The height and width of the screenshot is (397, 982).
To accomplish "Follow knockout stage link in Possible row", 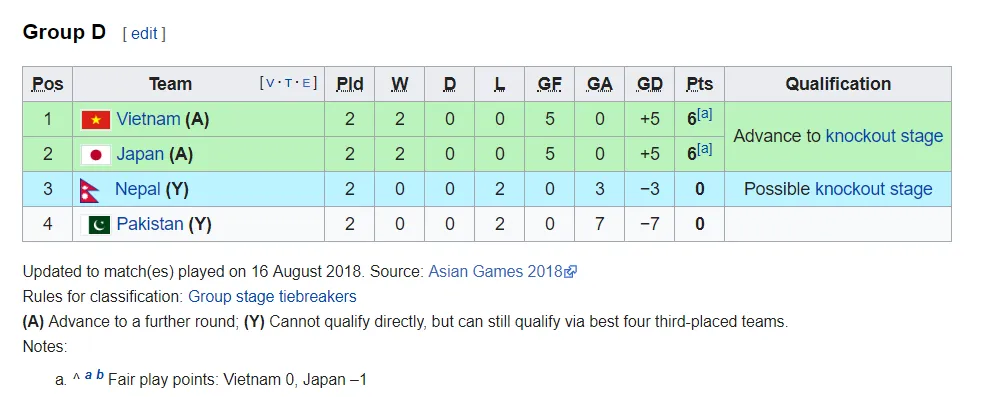I will pos(874,189).
